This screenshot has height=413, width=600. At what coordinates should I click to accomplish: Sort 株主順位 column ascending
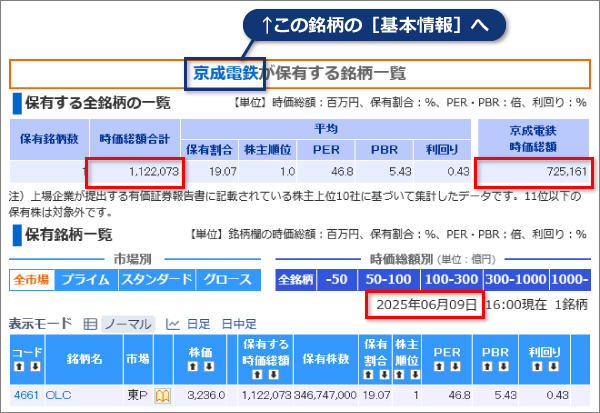click(x=399, y=375)
